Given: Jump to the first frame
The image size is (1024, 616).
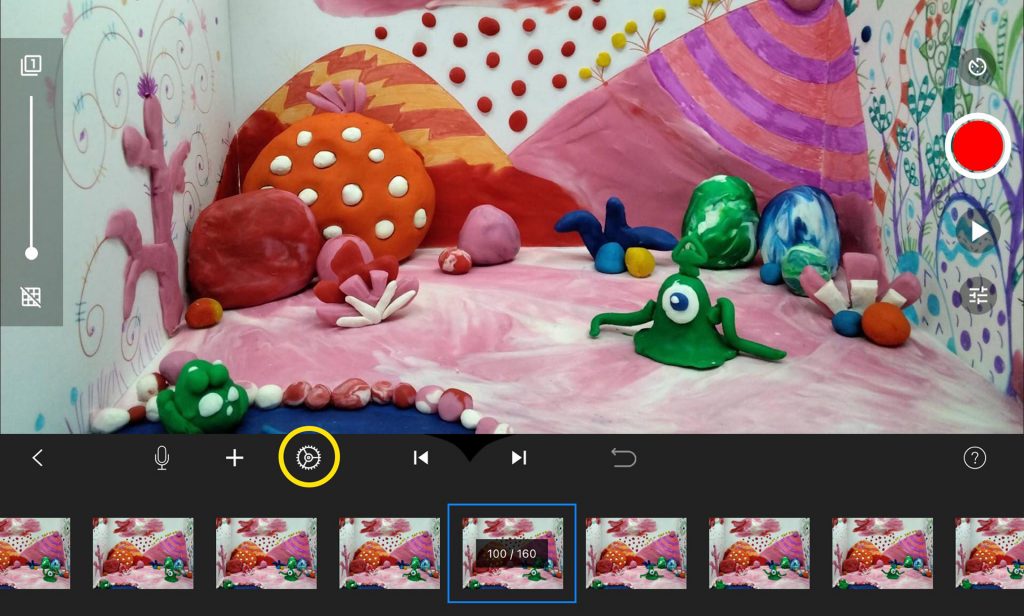Looking at the screenshot, I should pos(421,458).
